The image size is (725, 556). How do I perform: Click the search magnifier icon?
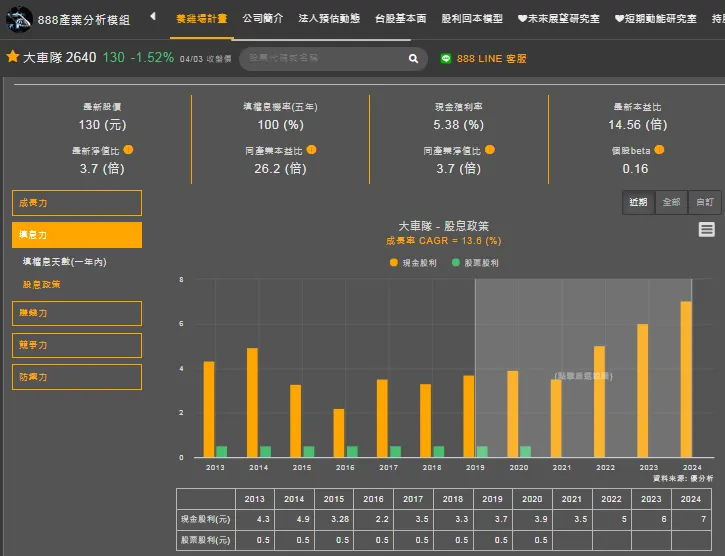click(x=413, y=59)
